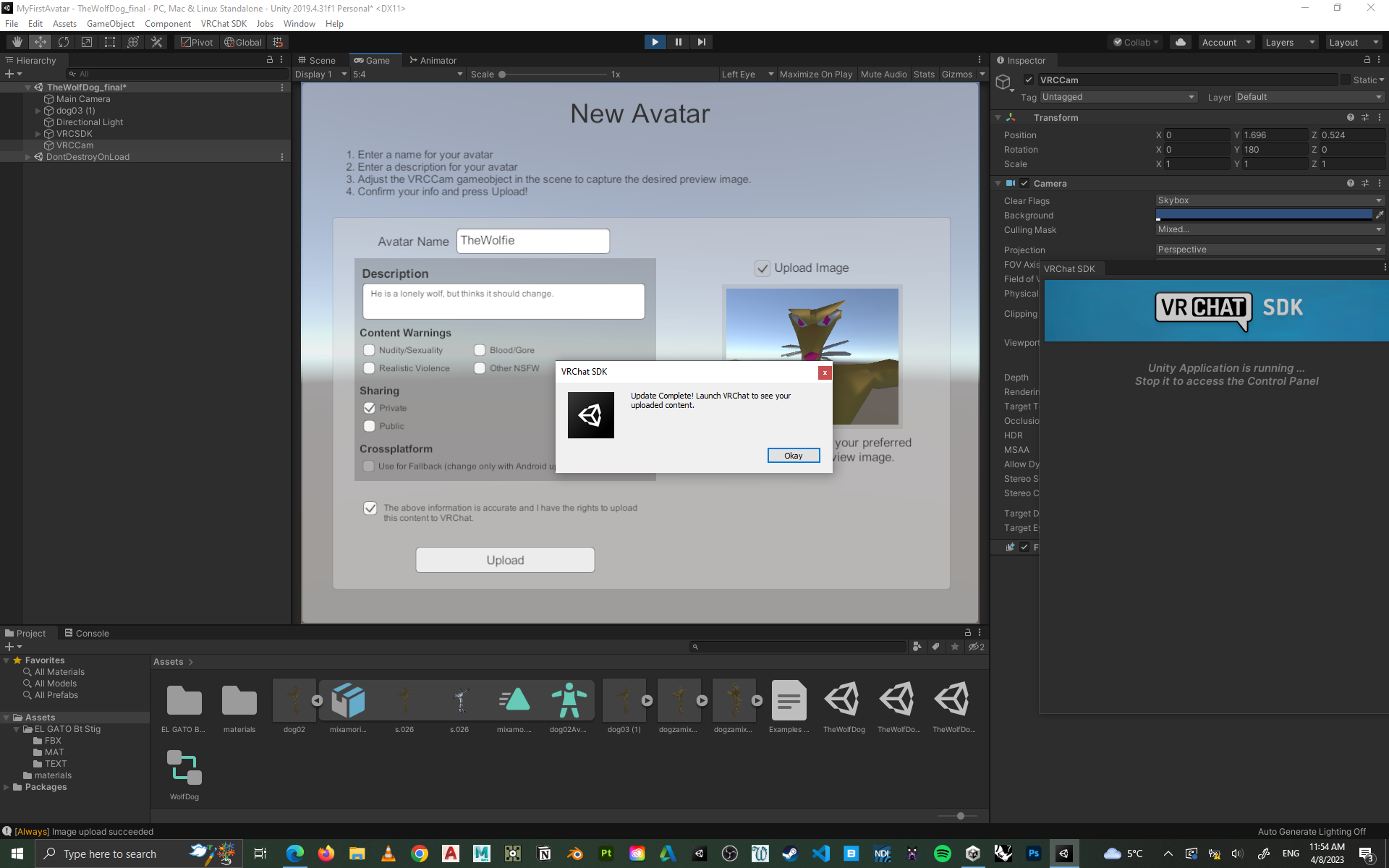This screenshot has height=868, width=1389.
Task: Select the Move tool in toolbar
Action: coord(41,42)
